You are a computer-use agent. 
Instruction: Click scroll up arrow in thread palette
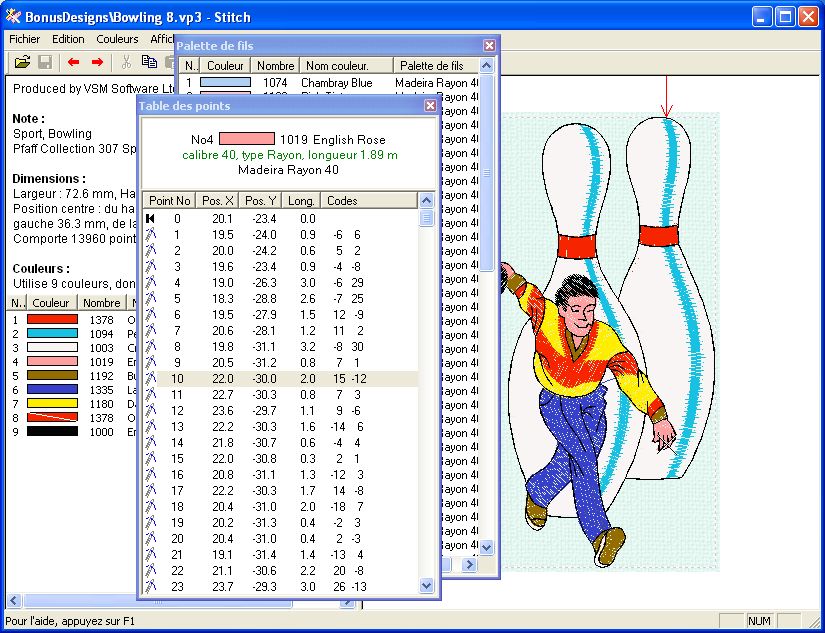(x=487, y=66)
